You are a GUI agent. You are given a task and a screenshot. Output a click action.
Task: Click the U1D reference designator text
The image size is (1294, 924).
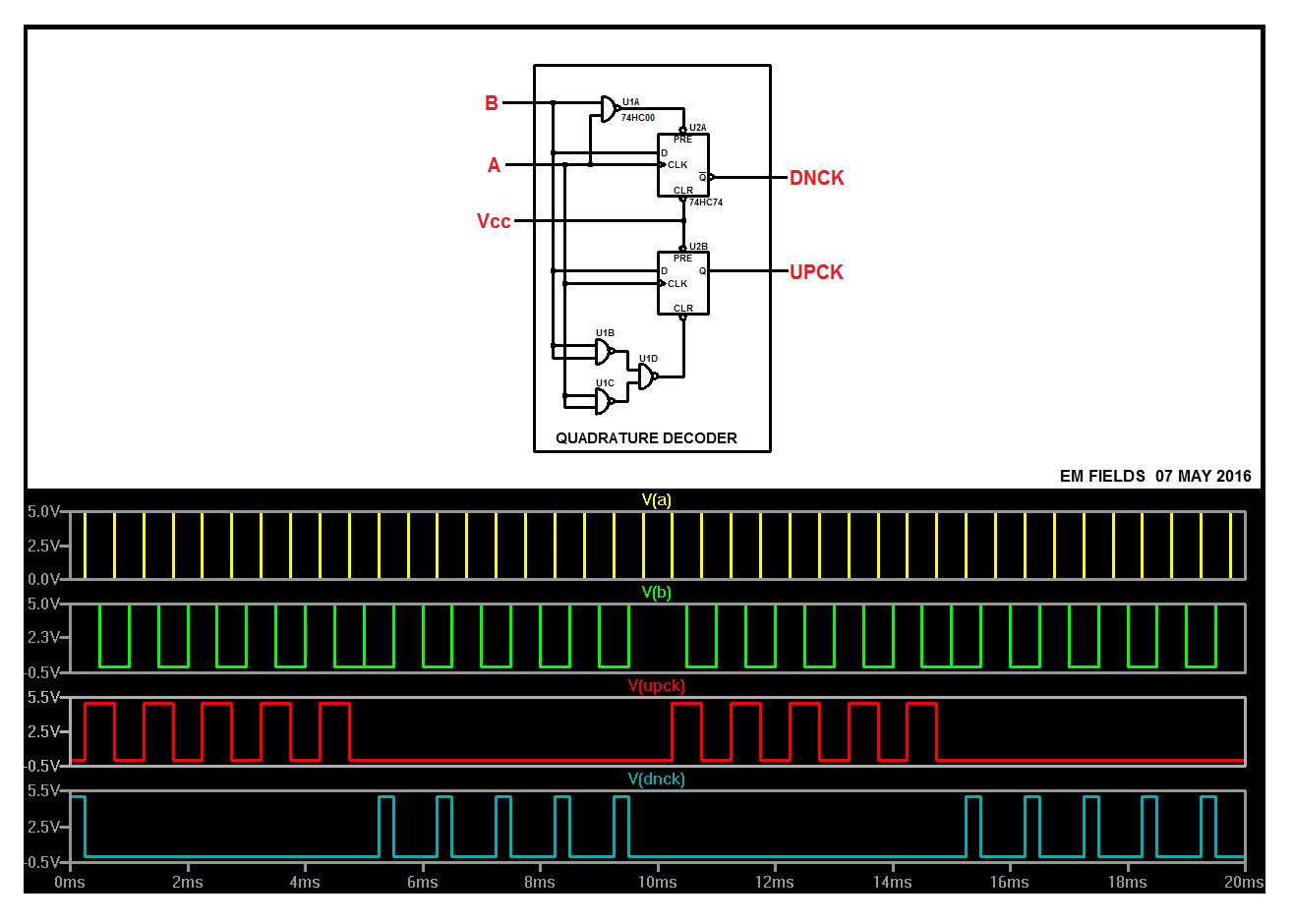[x=648, y=359]
